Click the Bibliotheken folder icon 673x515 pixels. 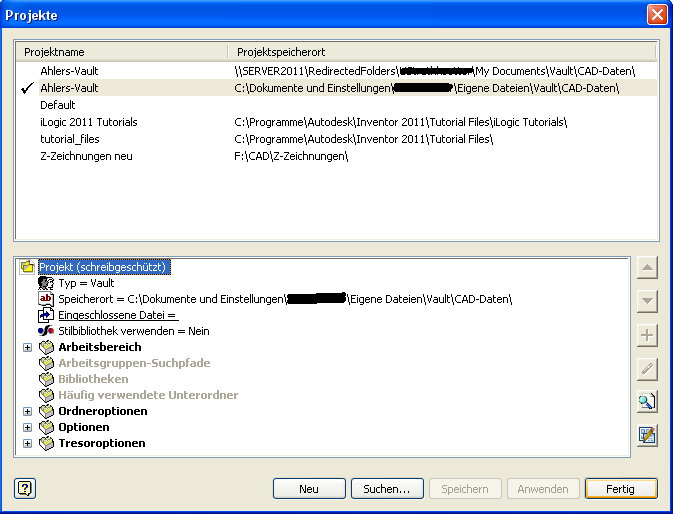coord(46,379)
